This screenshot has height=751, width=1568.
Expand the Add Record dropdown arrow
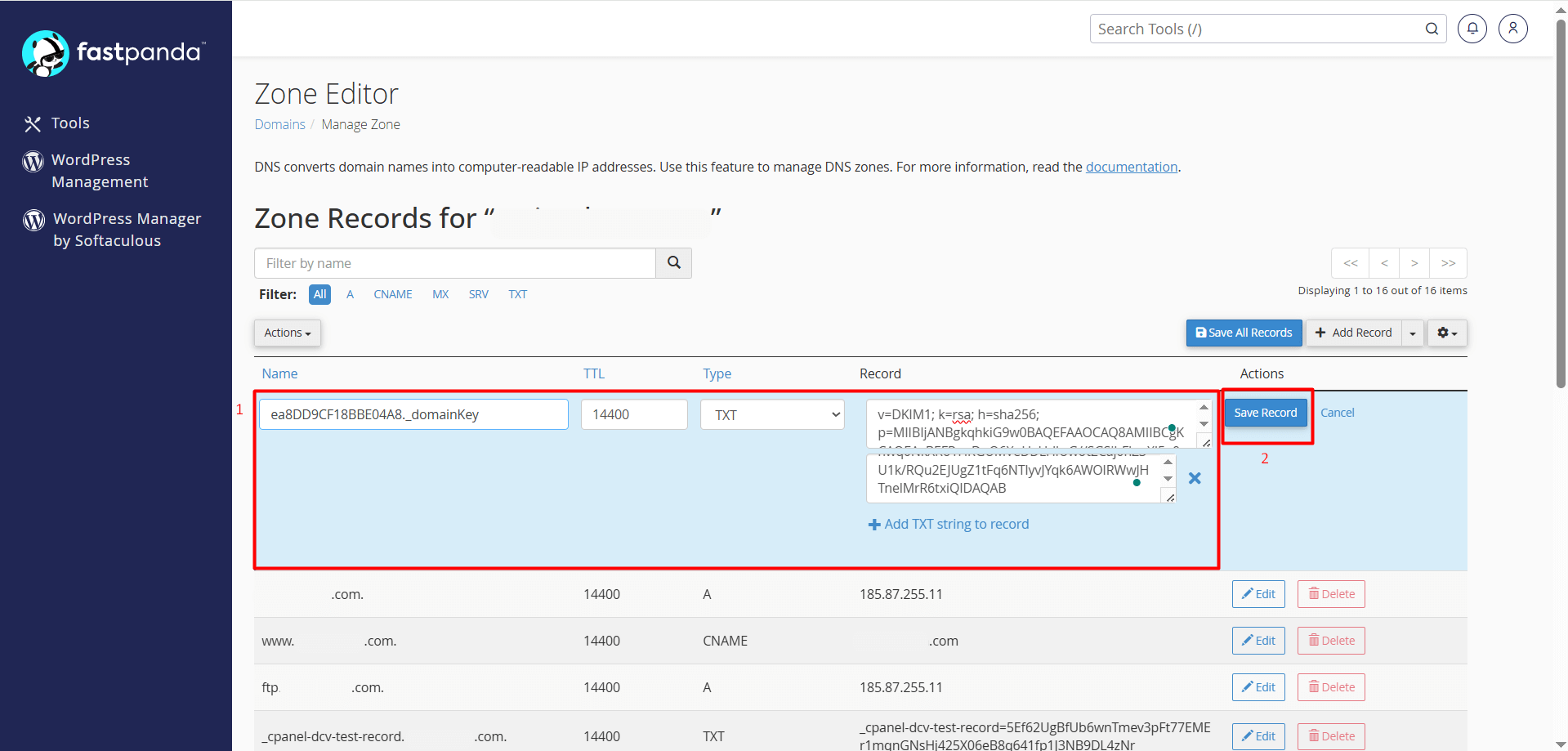[x=1413, y=333]
